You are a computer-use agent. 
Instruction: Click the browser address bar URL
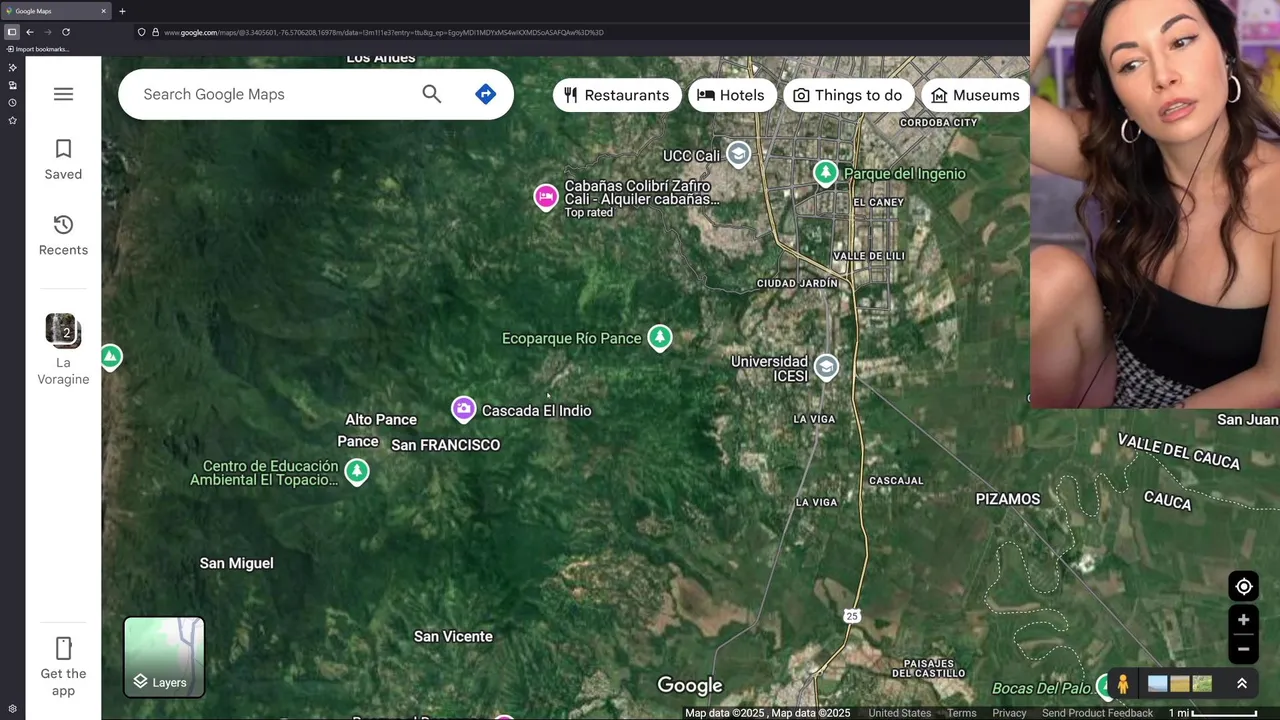(384, 32)
